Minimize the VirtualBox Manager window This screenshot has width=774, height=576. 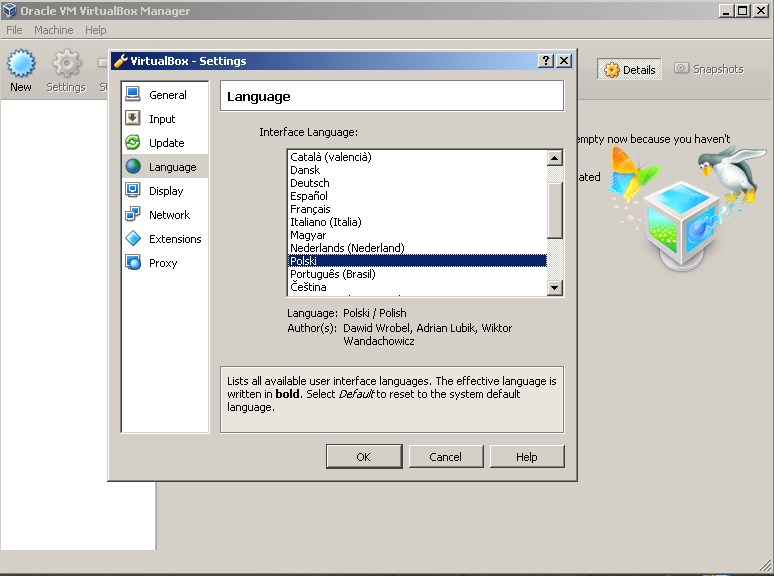point(725,10)
